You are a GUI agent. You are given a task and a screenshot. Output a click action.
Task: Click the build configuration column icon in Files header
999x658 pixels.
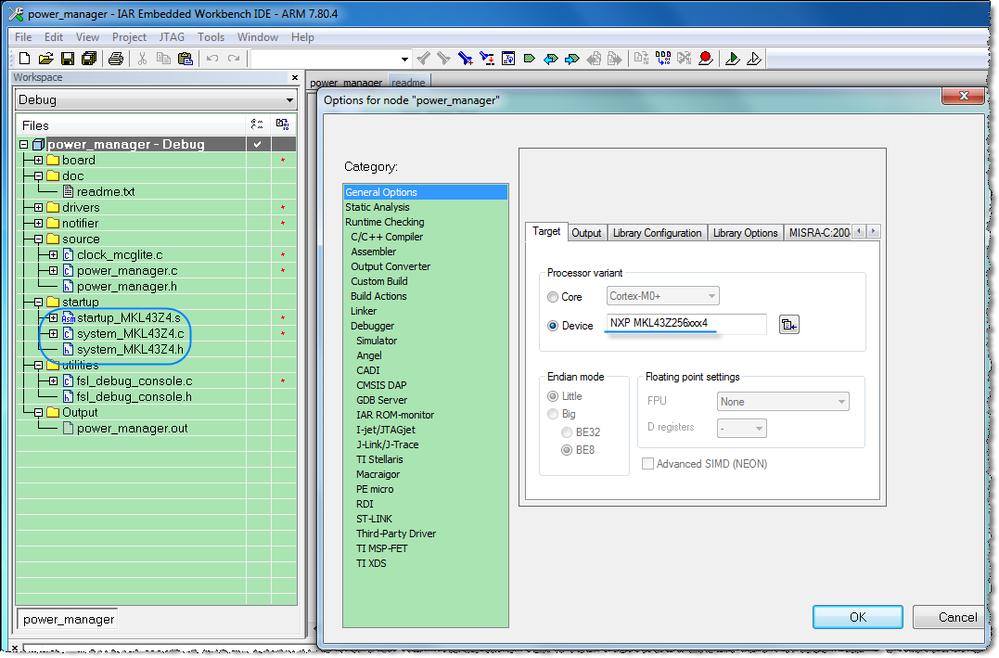pyautogui.click(x=257, y=124)
